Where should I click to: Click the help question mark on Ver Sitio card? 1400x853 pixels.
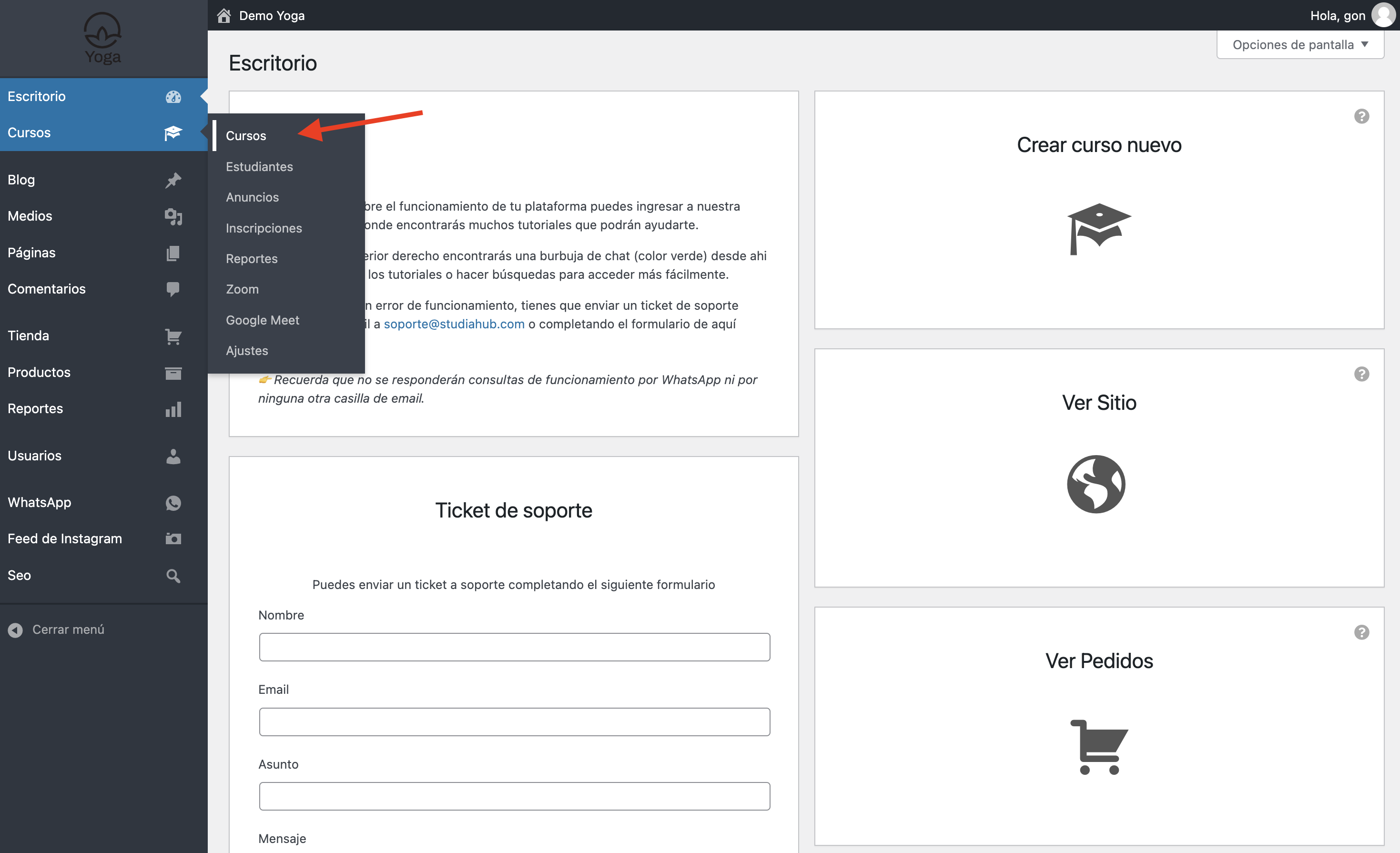click(1361, 374)
